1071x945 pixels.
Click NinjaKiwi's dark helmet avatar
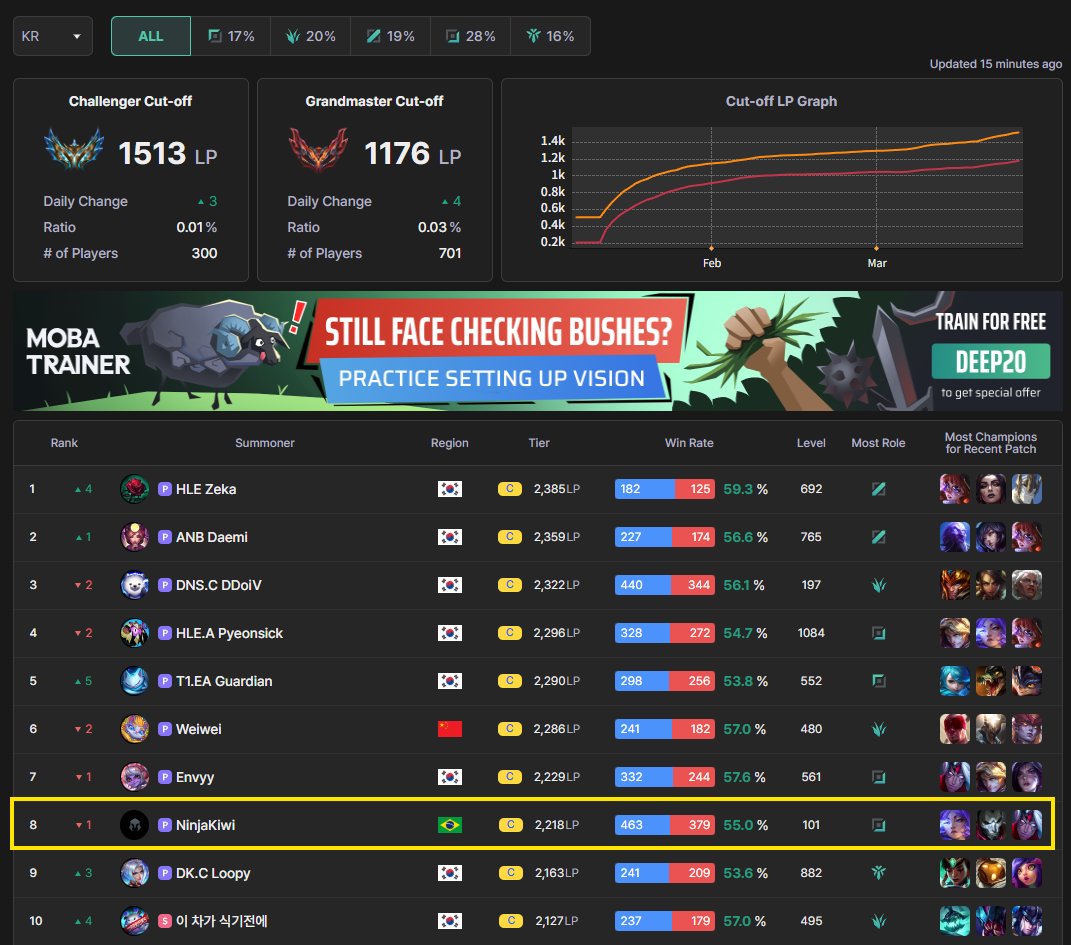(x=135, y=825)
